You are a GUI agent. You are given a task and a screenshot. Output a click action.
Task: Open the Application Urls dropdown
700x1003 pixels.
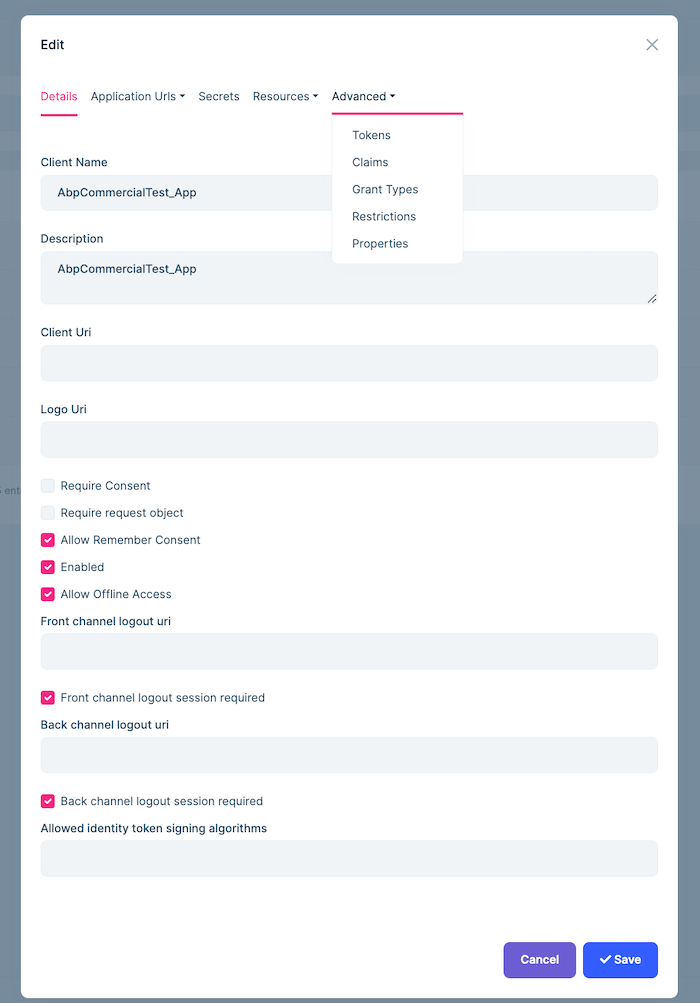pos(137,96)
